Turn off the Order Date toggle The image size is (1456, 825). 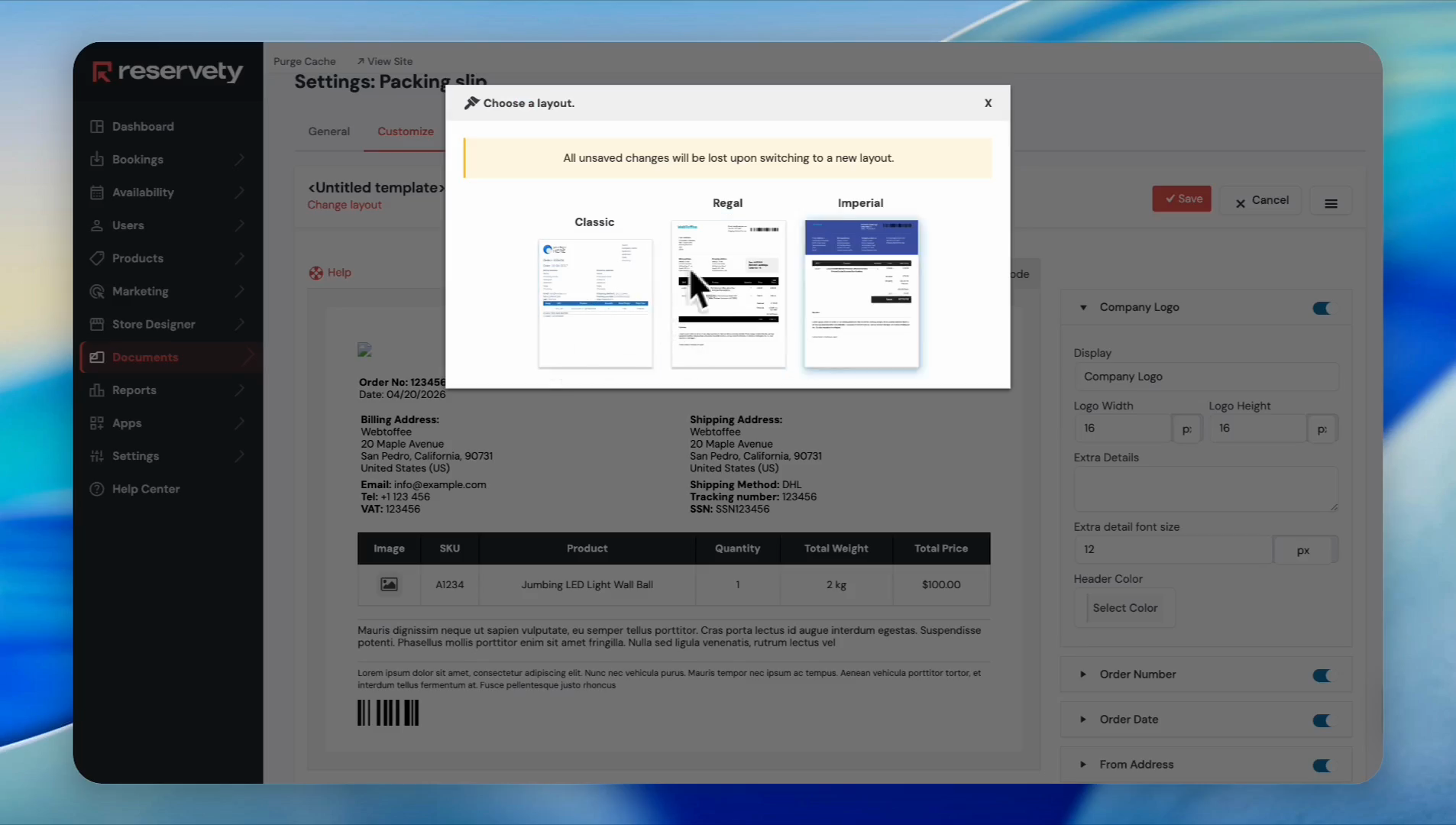(x=1322, y=720)
